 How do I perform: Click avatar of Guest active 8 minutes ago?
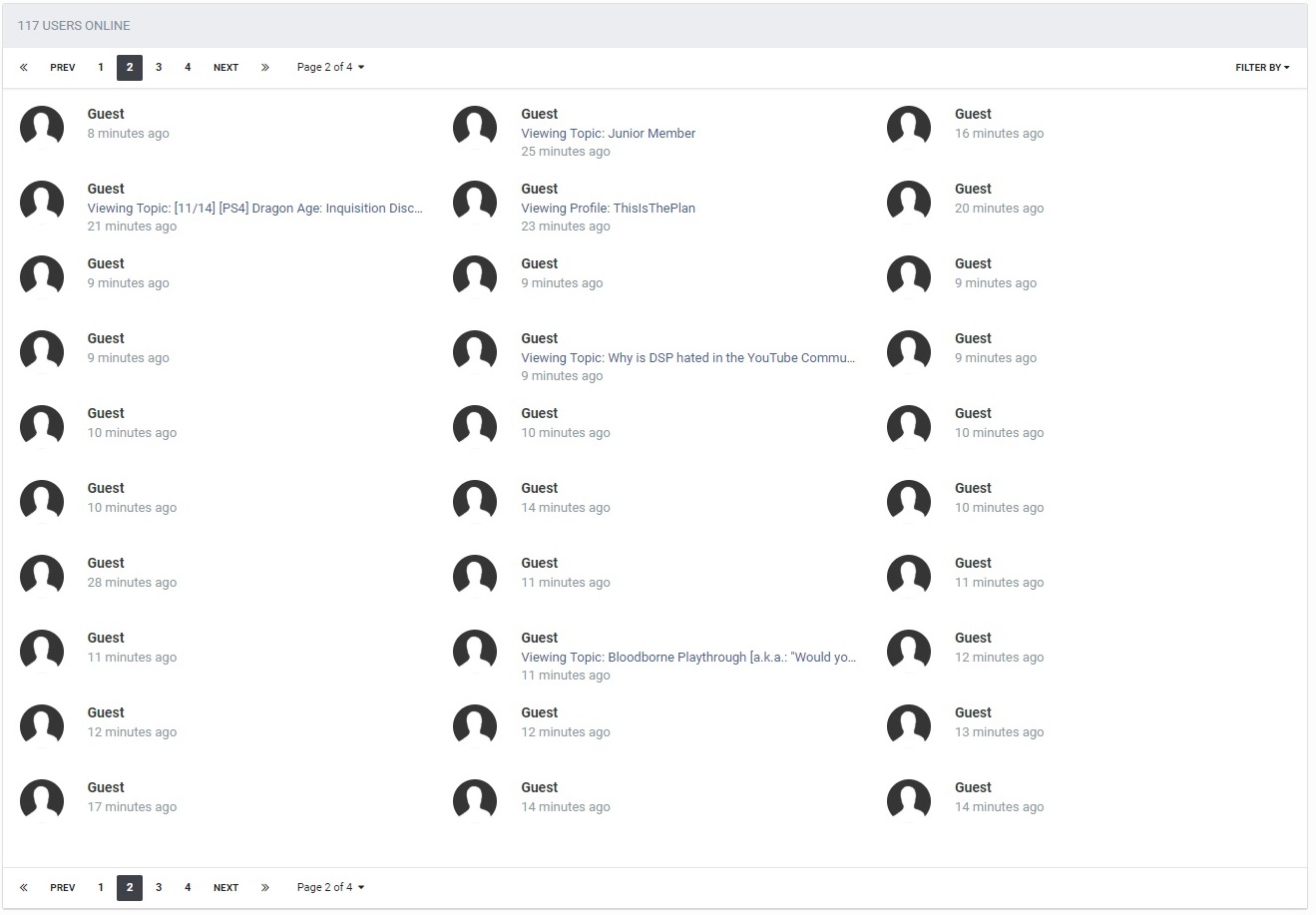click(42, 128)
